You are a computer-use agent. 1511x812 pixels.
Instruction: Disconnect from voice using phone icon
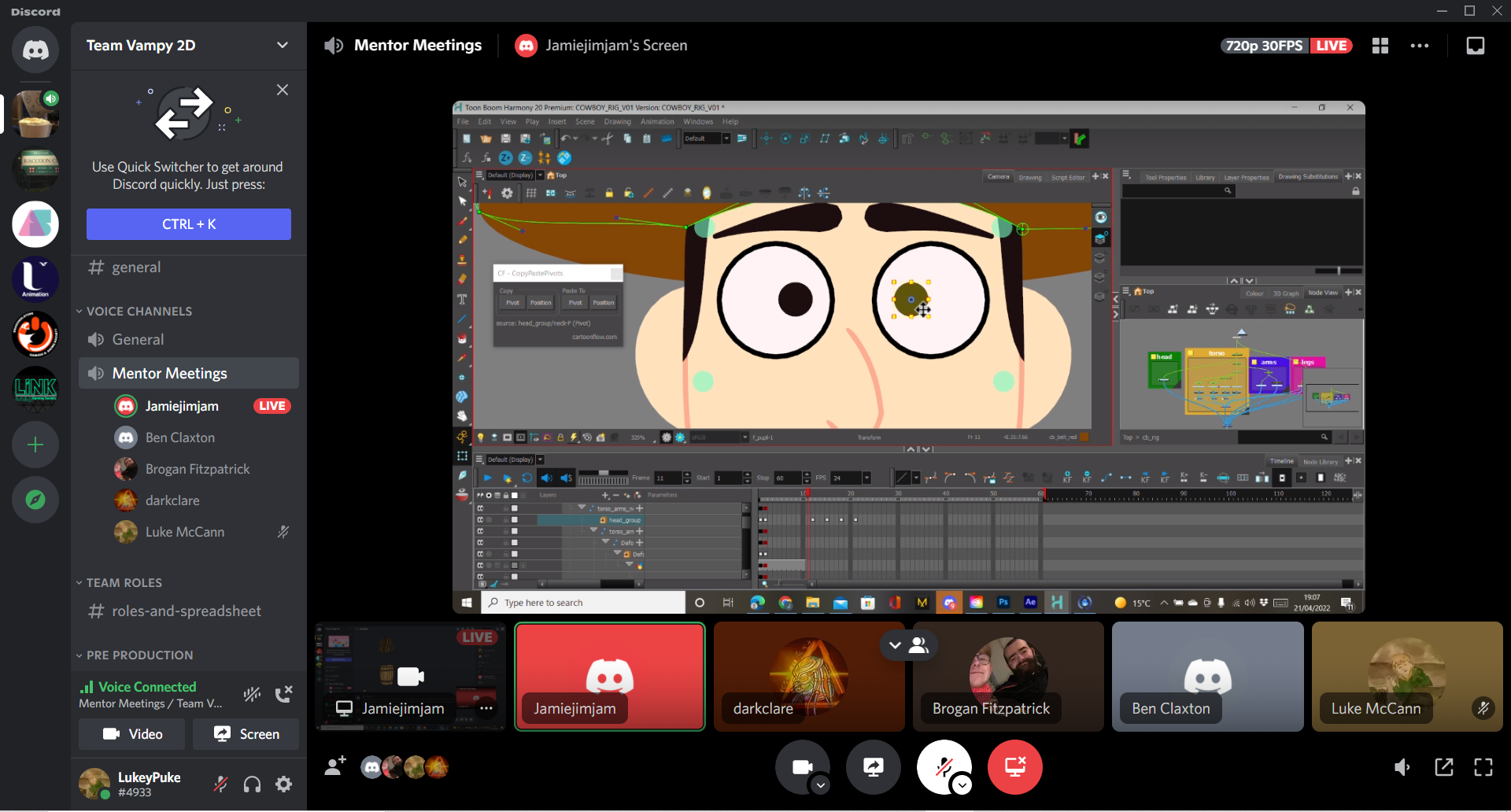(283, 694)
